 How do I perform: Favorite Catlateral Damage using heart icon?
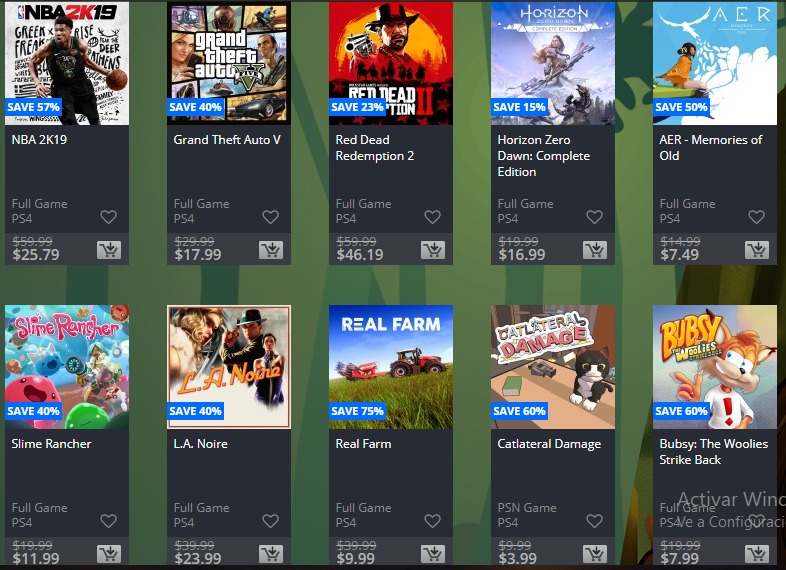pos(594,521)
